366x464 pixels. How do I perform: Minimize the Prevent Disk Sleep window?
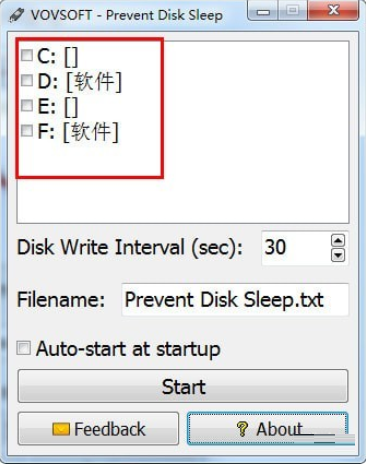[x=263, y=12]
